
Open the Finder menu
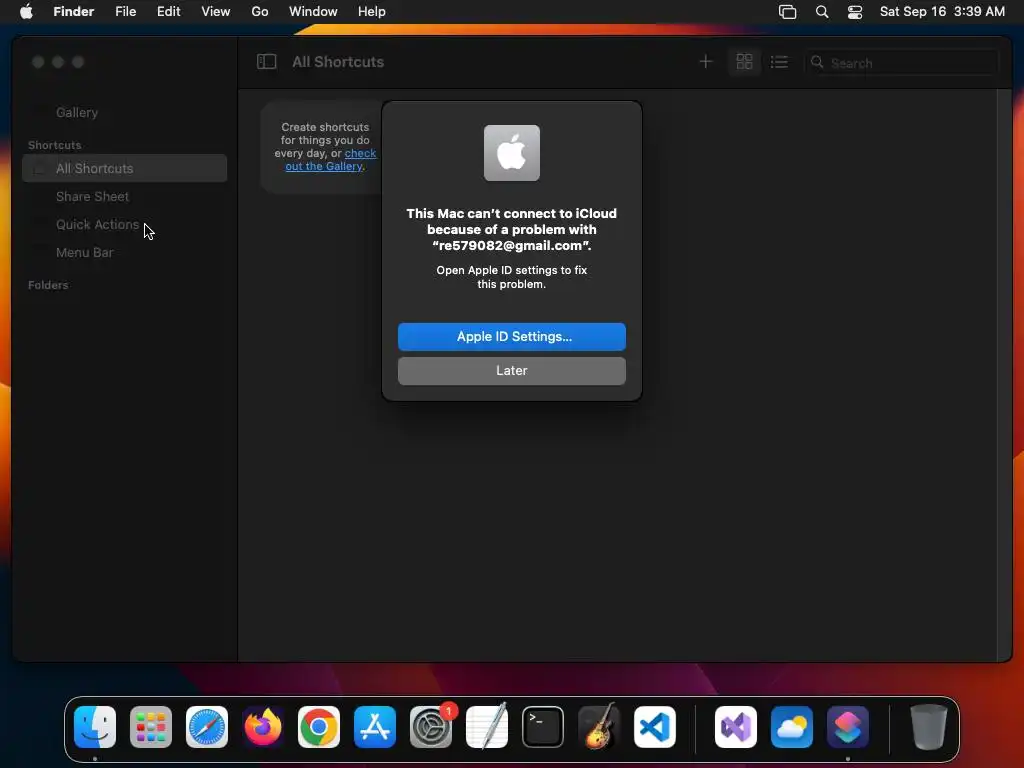(x=74, y=12)
